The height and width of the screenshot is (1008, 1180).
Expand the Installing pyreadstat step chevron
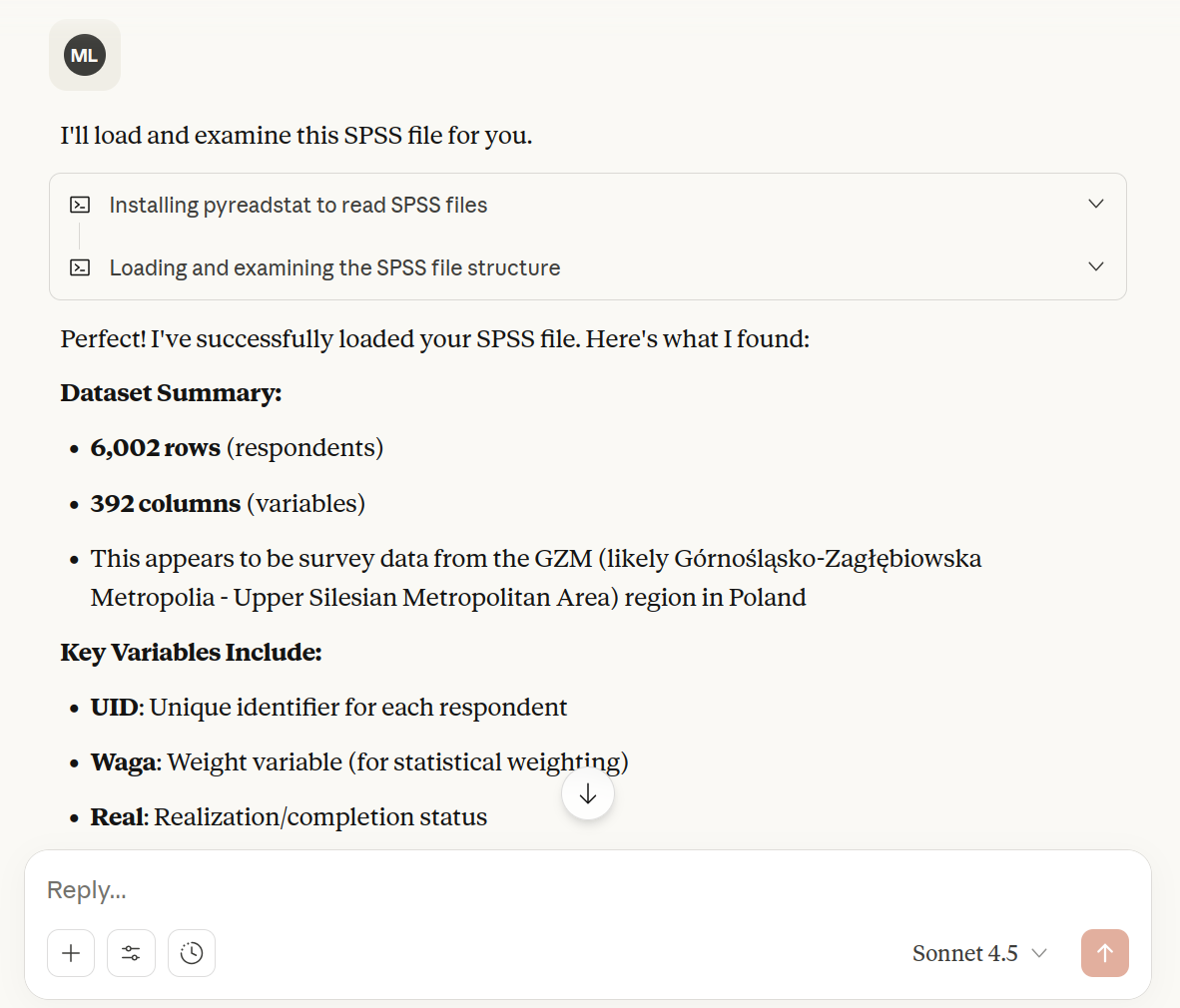[1095, 204]
